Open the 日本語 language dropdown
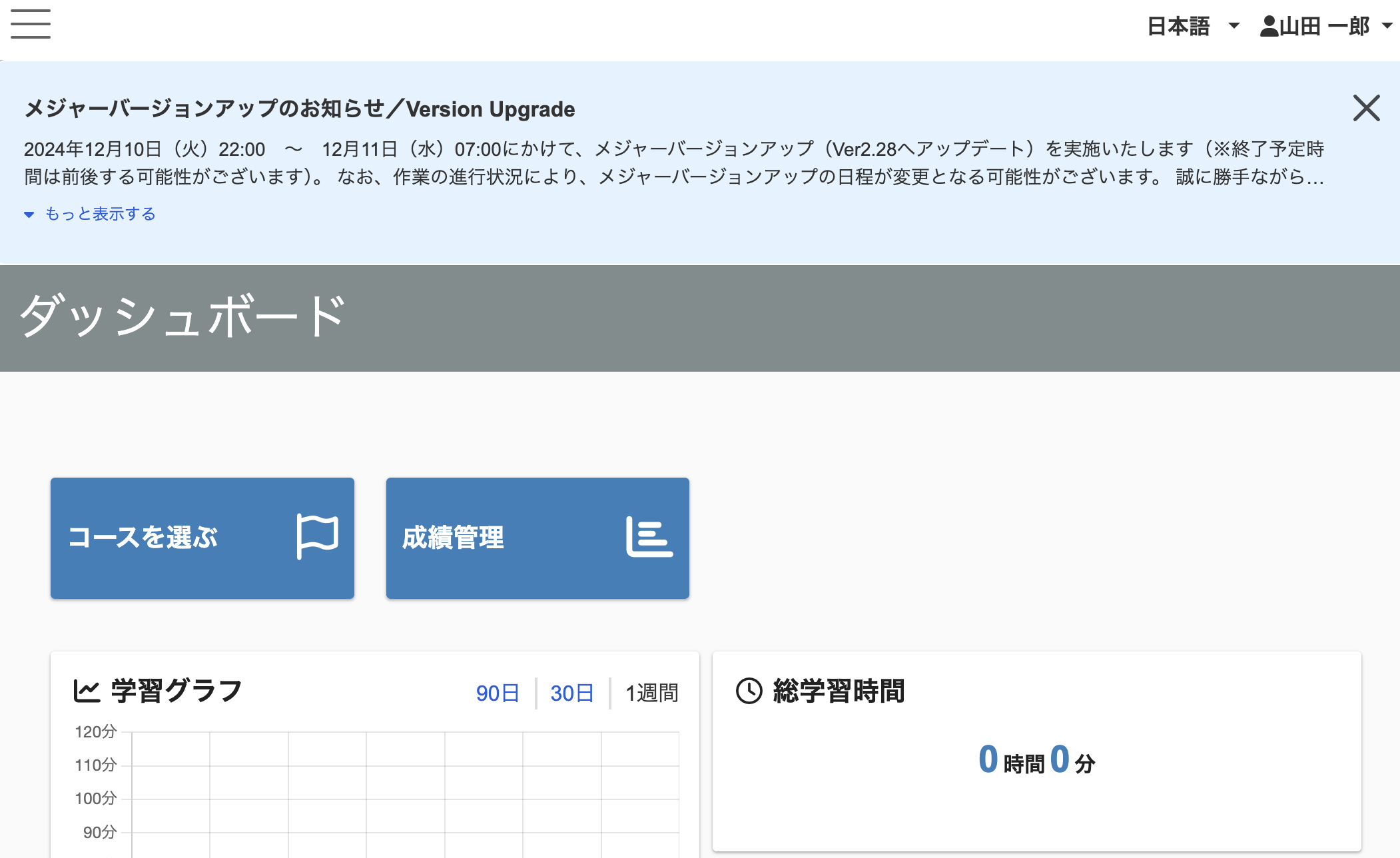 (x=1192, y=26)
